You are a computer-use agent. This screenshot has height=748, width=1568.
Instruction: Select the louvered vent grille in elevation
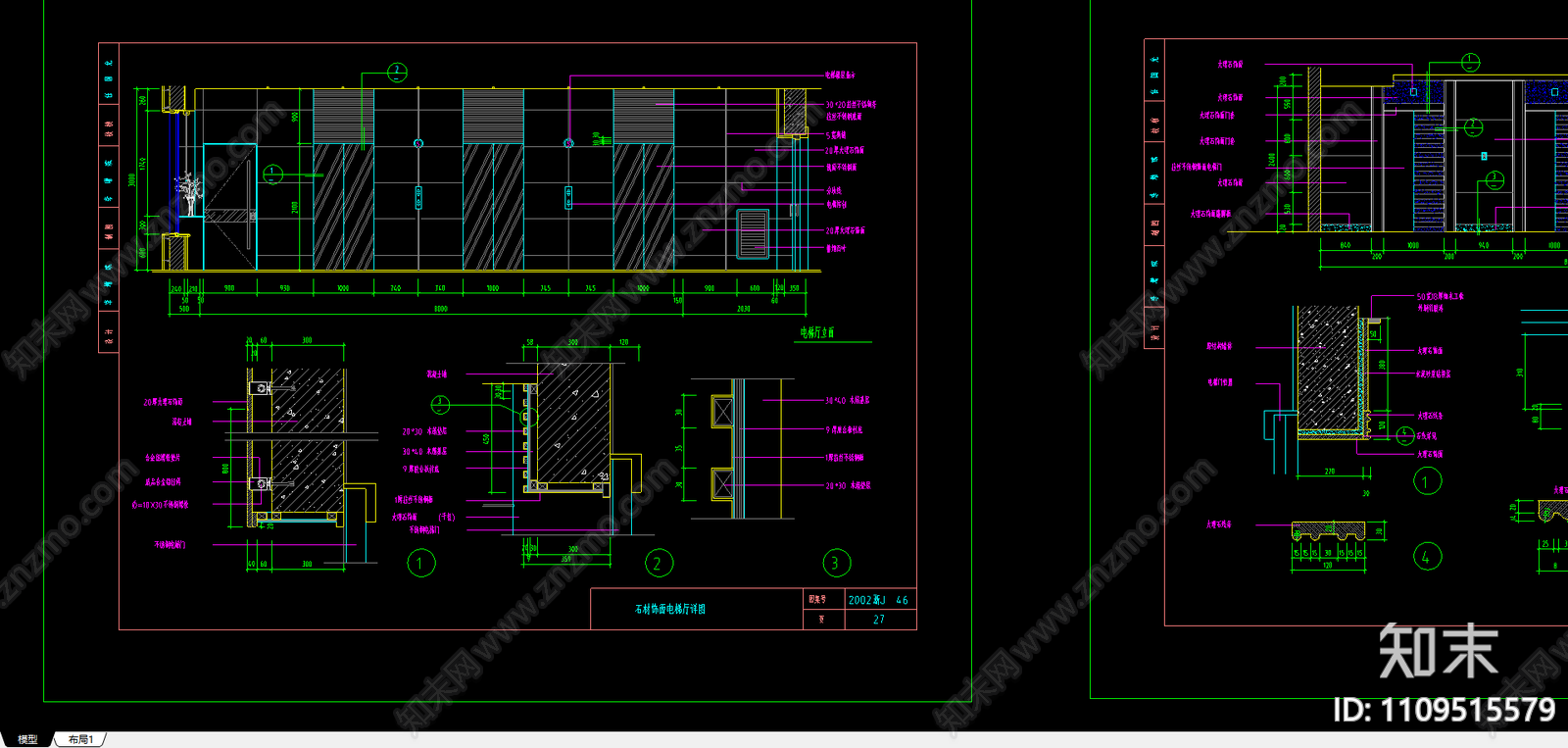click(x=753, y=234)
